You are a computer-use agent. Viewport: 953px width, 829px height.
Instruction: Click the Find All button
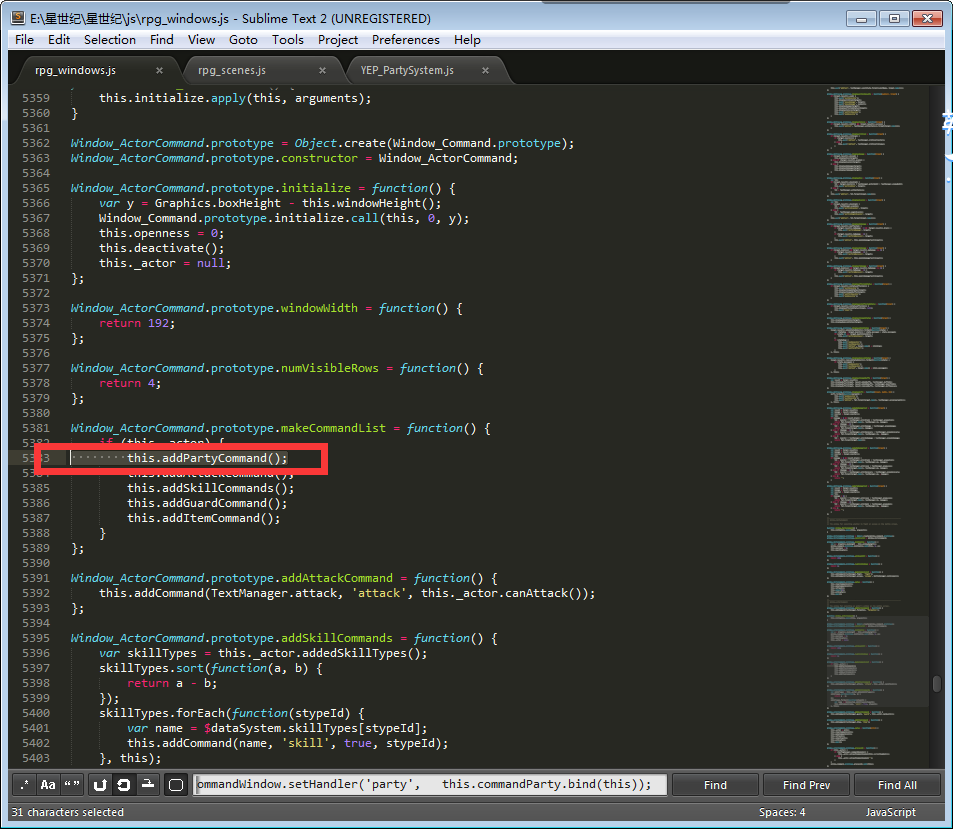point(898,785)
